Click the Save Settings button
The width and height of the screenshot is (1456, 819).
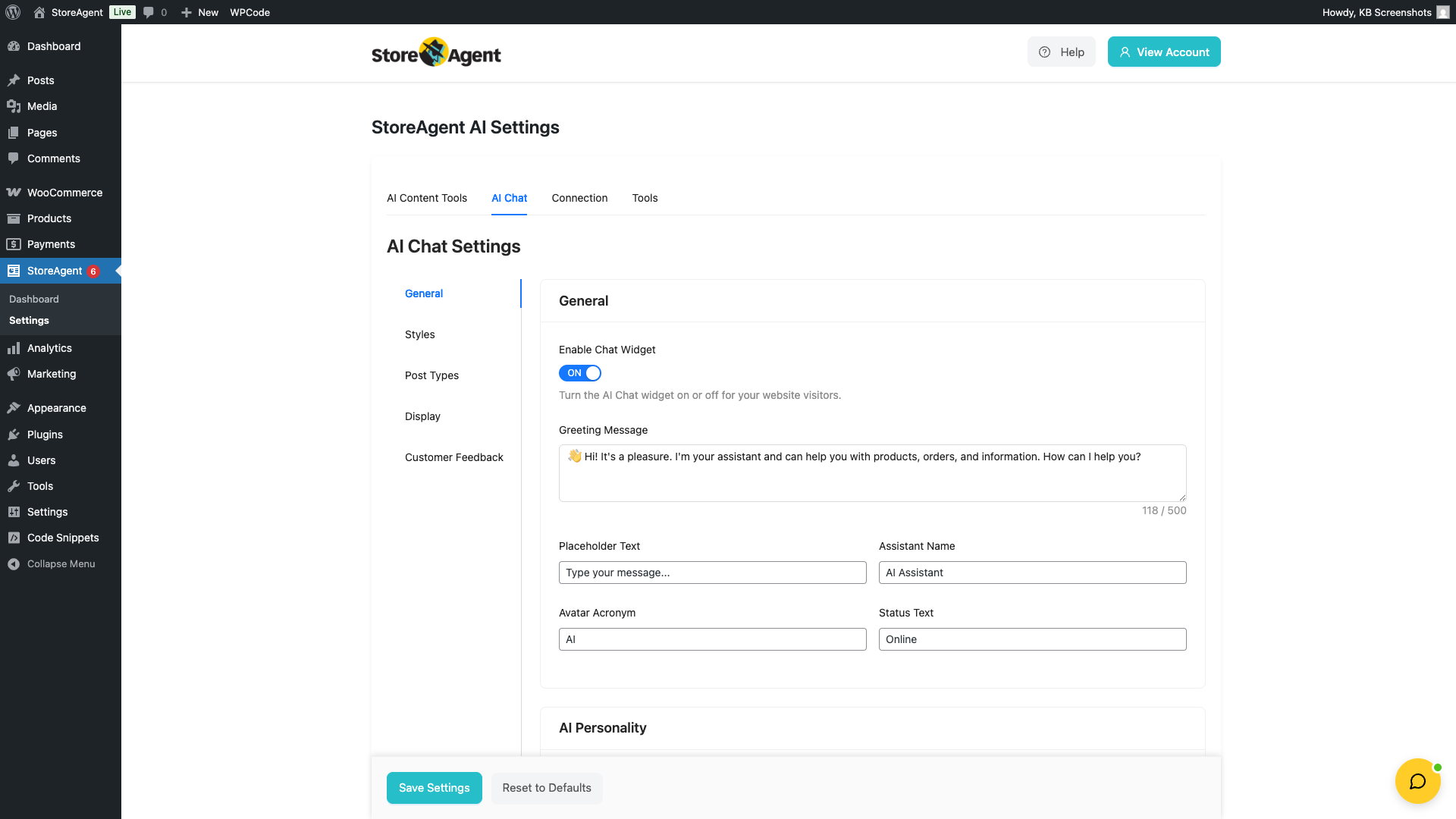(x=435, y=788)
